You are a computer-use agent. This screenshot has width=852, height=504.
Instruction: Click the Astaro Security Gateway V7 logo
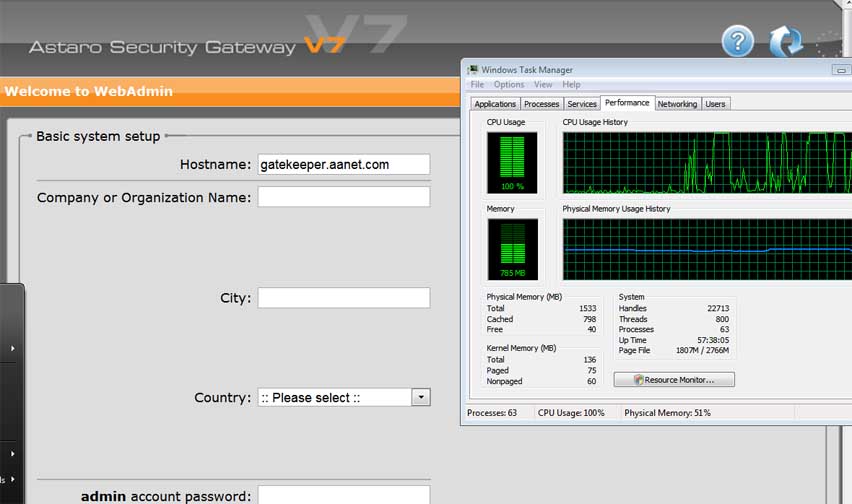click(187, 46)
